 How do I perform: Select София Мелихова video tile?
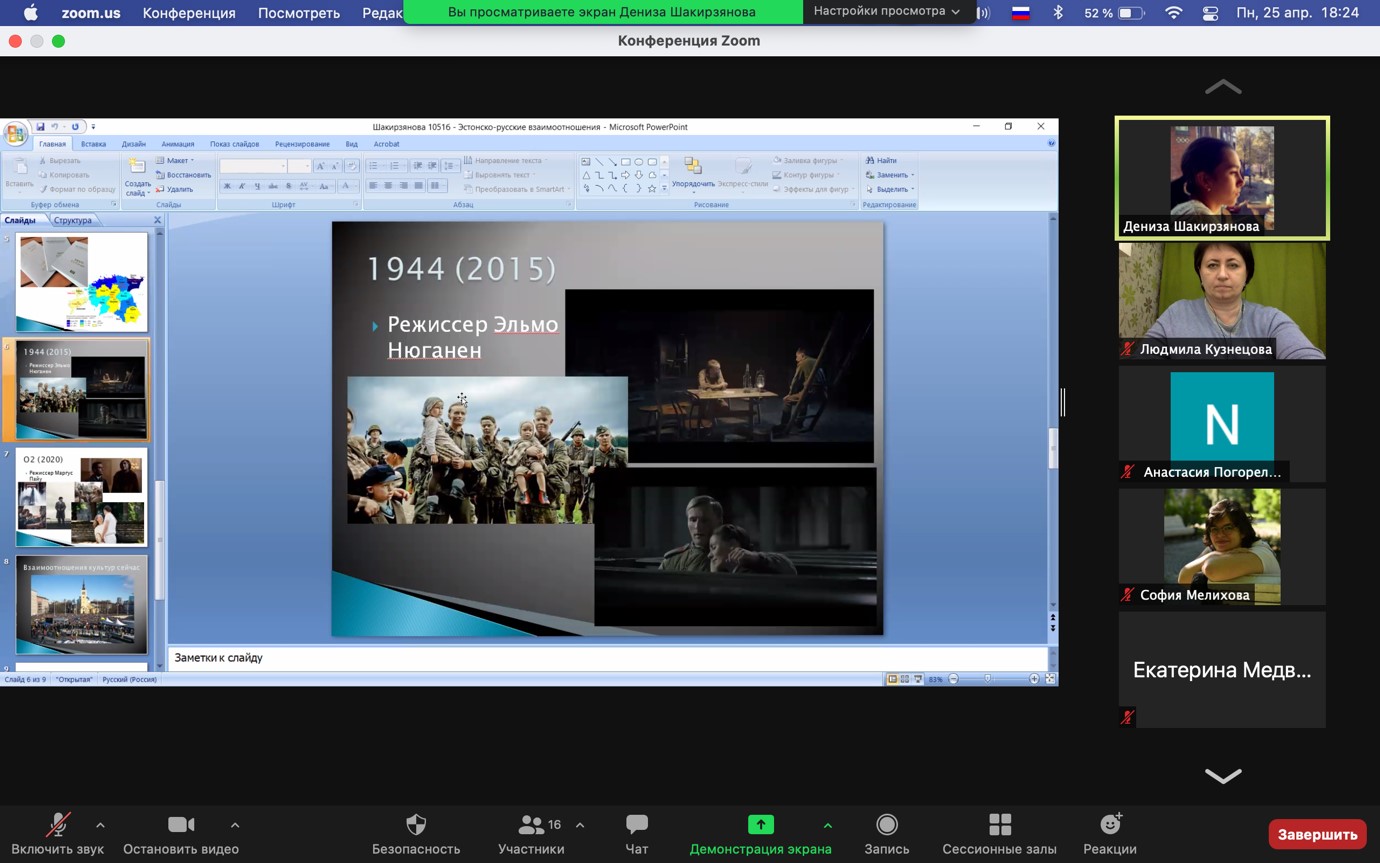coord(1222,547)
